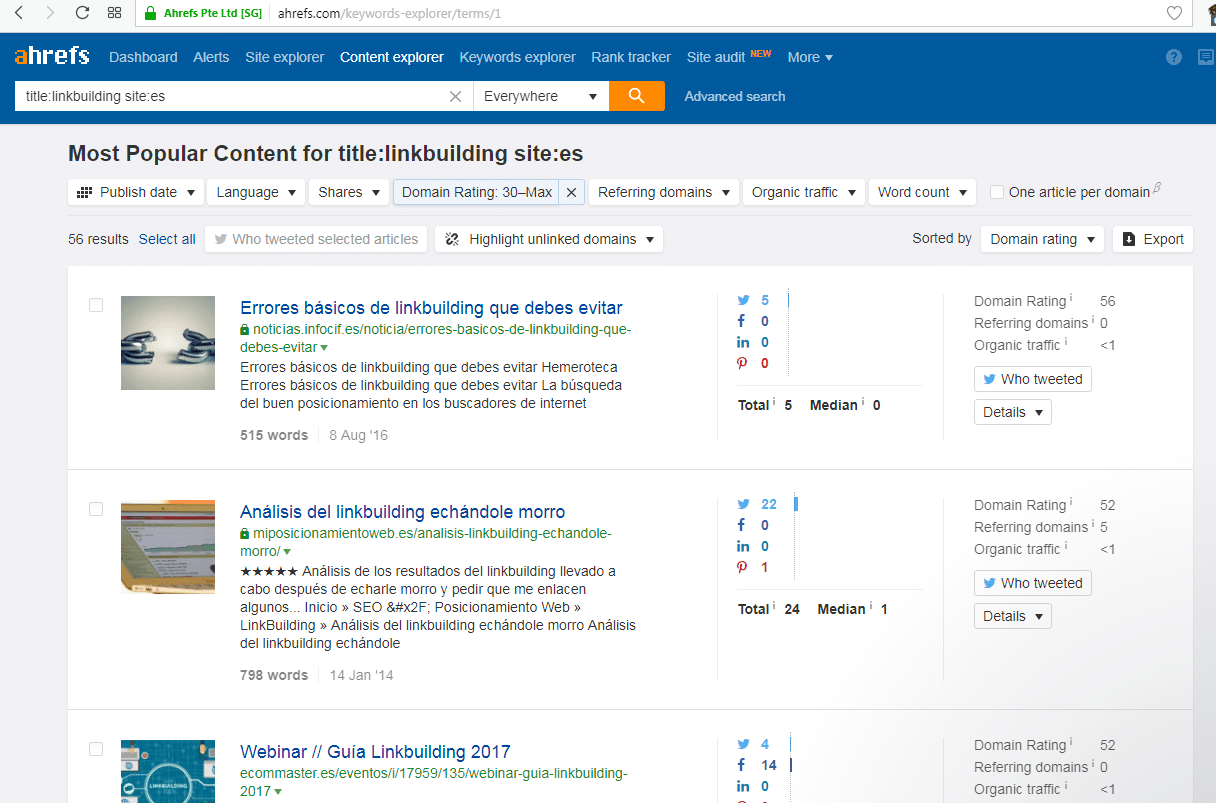
Task: Go to Content explorer tab
Action: 392,57
